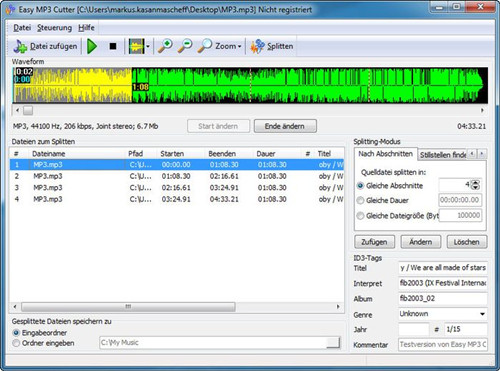Viewport: 500px width, 371px height.
Task: Open the dropdown arrow beside the waveform icon
Action: point(148,47)
